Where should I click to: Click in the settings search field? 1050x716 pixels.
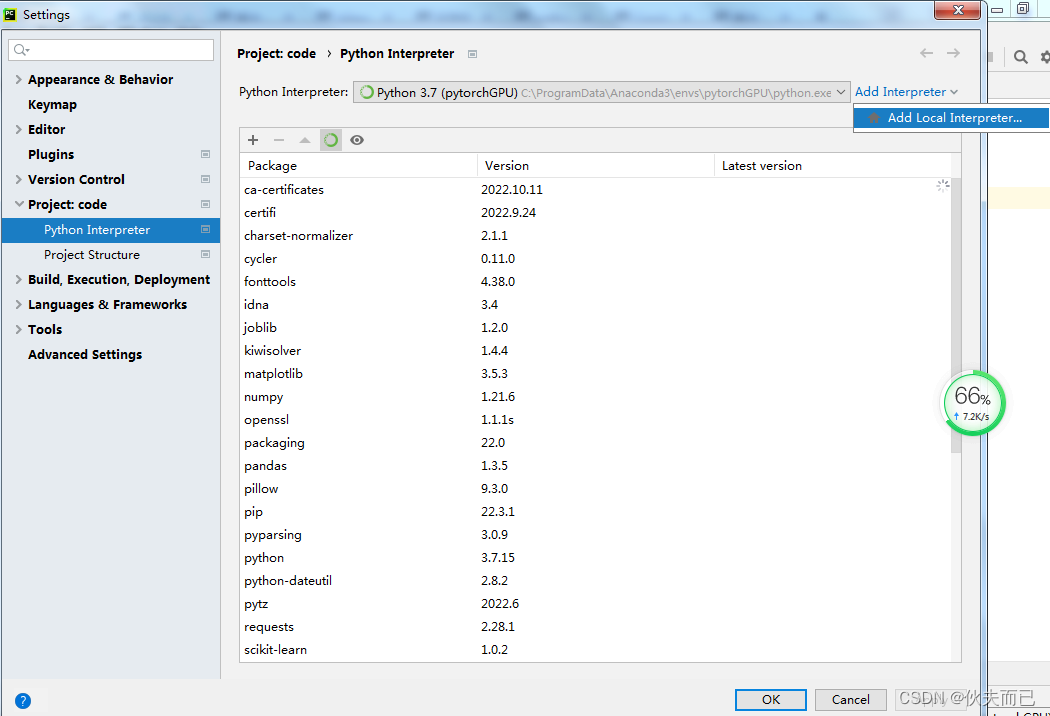111,50
